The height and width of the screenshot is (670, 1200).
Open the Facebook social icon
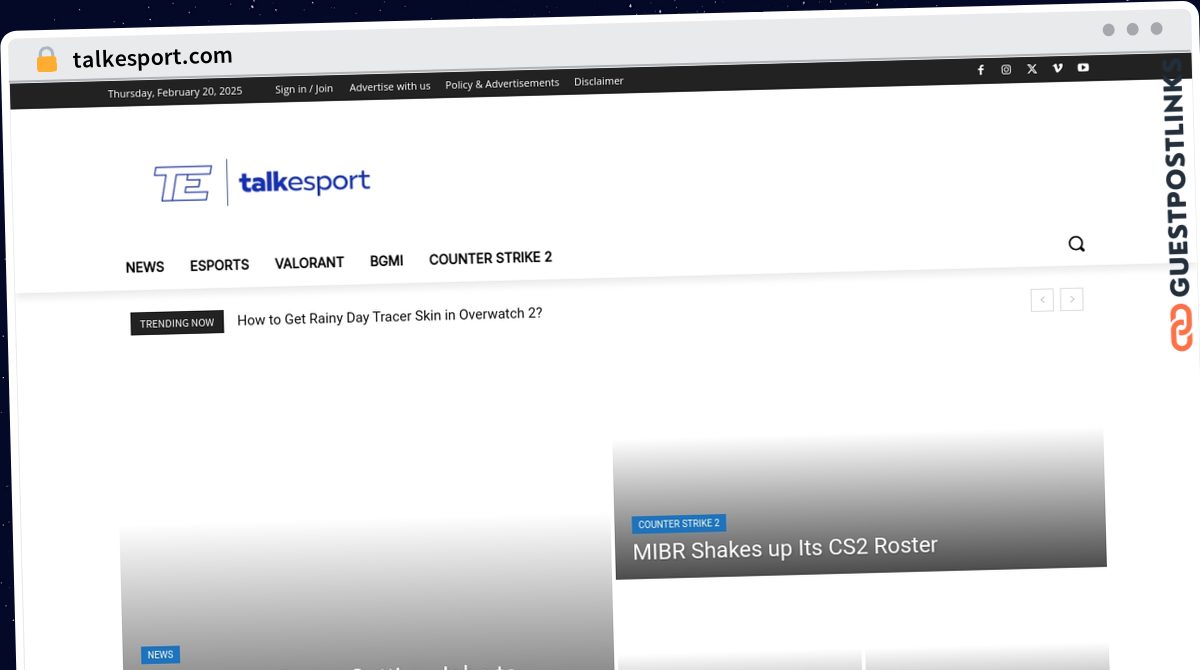980,70
